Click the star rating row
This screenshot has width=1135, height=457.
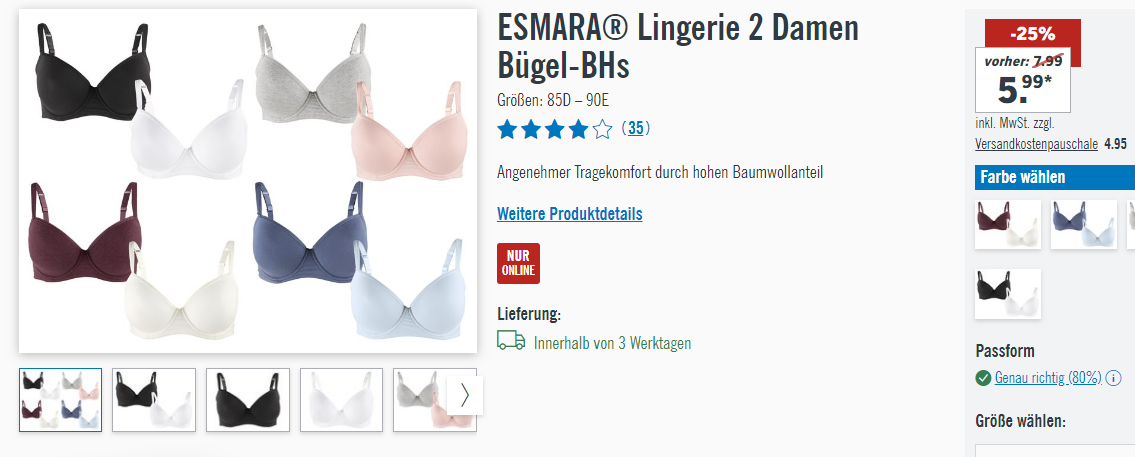[x=554, y=130]
